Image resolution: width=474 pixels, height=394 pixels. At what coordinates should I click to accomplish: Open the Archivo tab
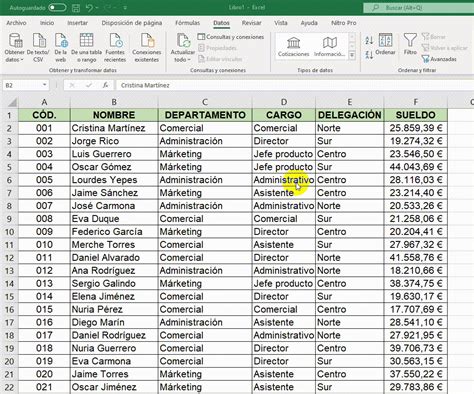[16, 23]
